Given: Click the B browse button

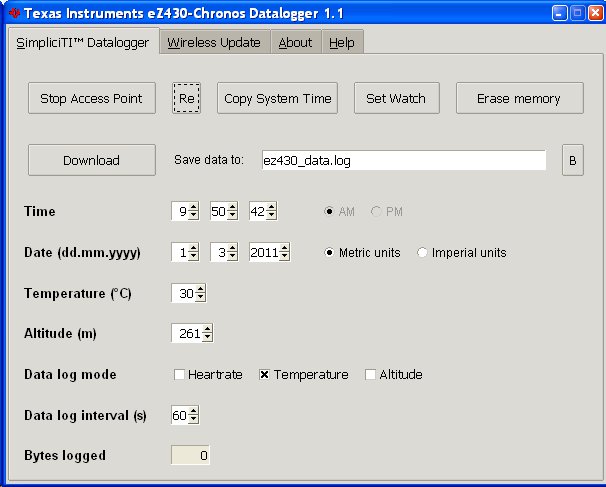Looking at the screenshot, I should [x=573, y=160].
